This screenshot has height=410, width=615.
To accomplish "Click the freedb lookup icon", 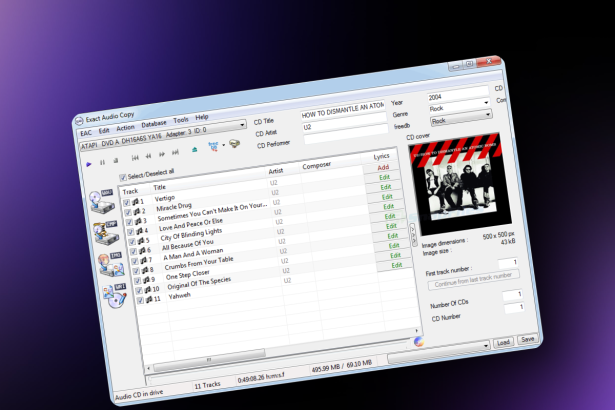I will [213, 146].
